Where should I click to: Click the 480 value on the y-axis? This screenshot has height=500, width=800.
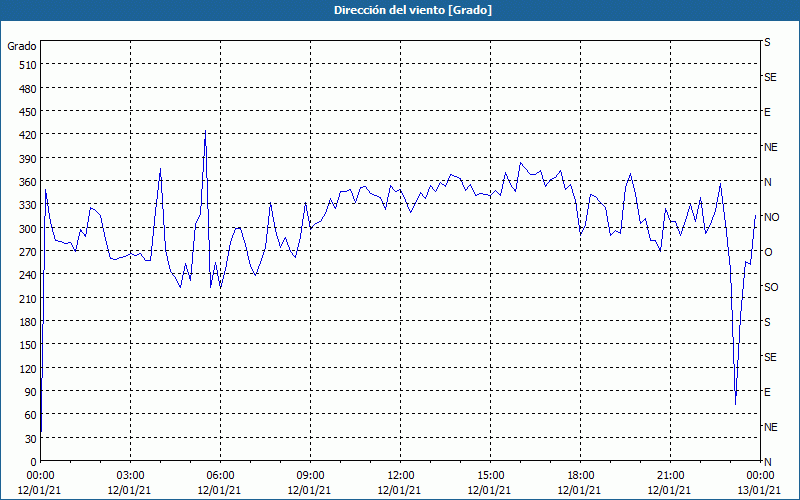(28, 89)
